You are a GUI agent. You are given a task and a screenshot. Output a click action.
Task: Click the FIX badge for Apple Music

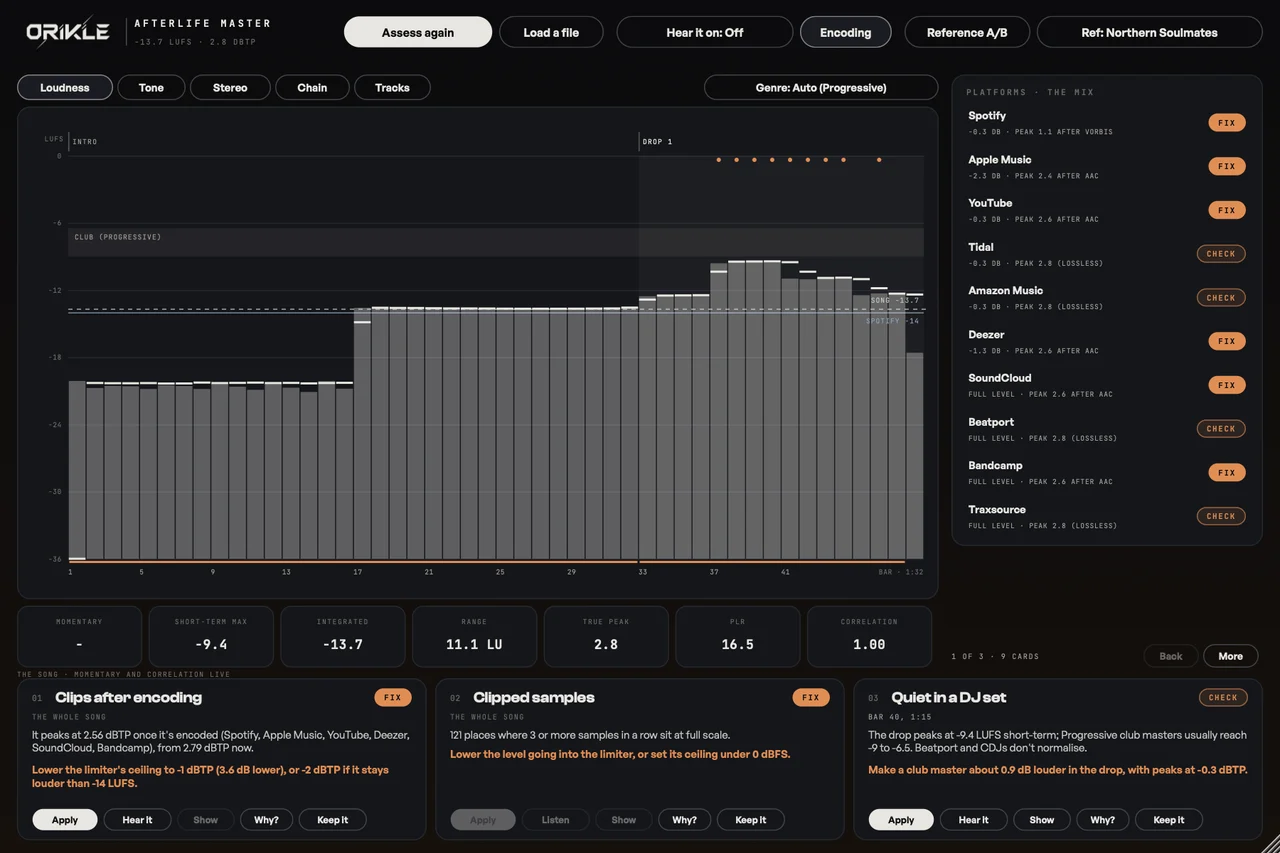click(x=1227, y=167)
